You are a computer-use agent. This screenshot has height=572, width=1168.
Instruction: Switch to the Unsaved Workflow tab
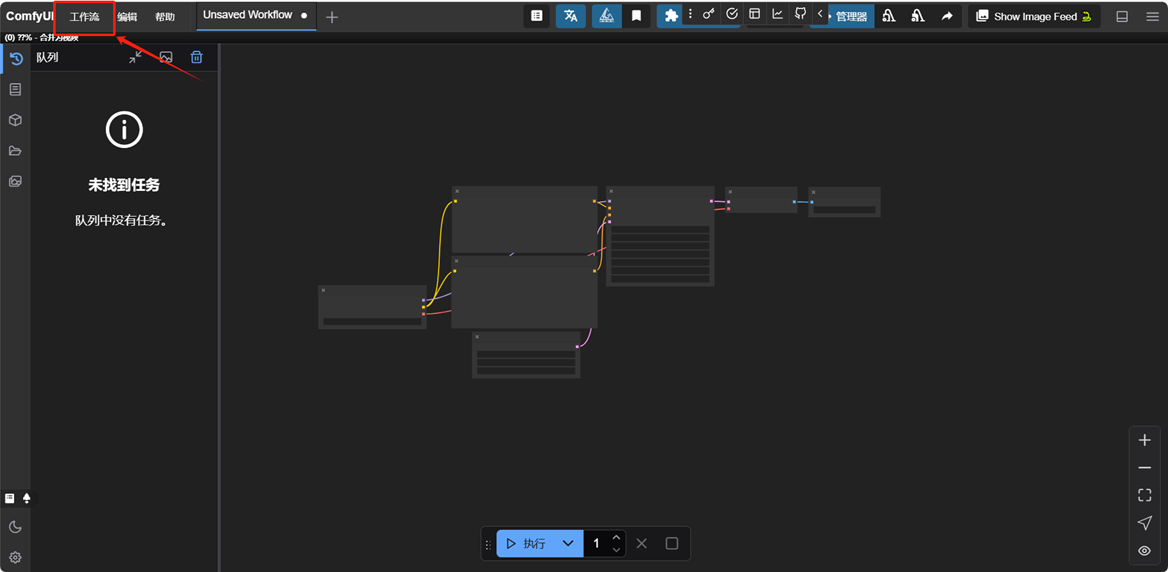click(x=248, y=16)
